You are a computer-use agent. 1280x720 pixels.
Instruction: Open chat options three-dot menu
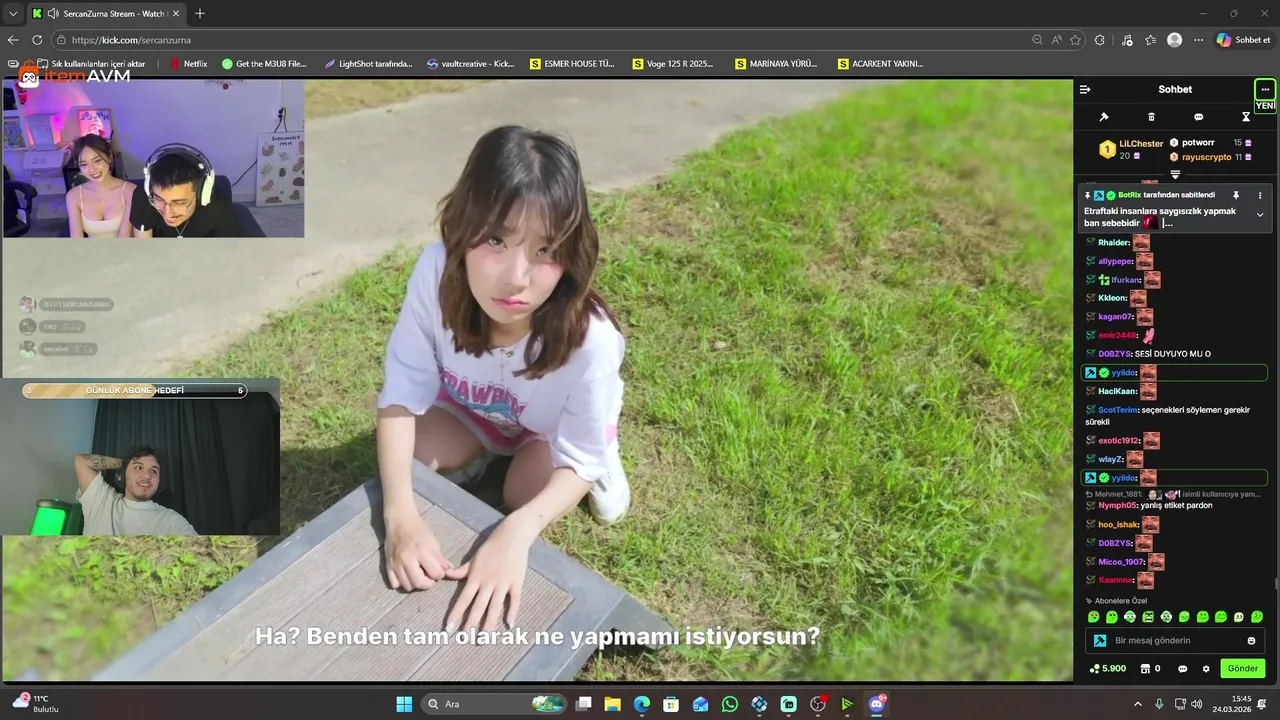coord(1265,89)
